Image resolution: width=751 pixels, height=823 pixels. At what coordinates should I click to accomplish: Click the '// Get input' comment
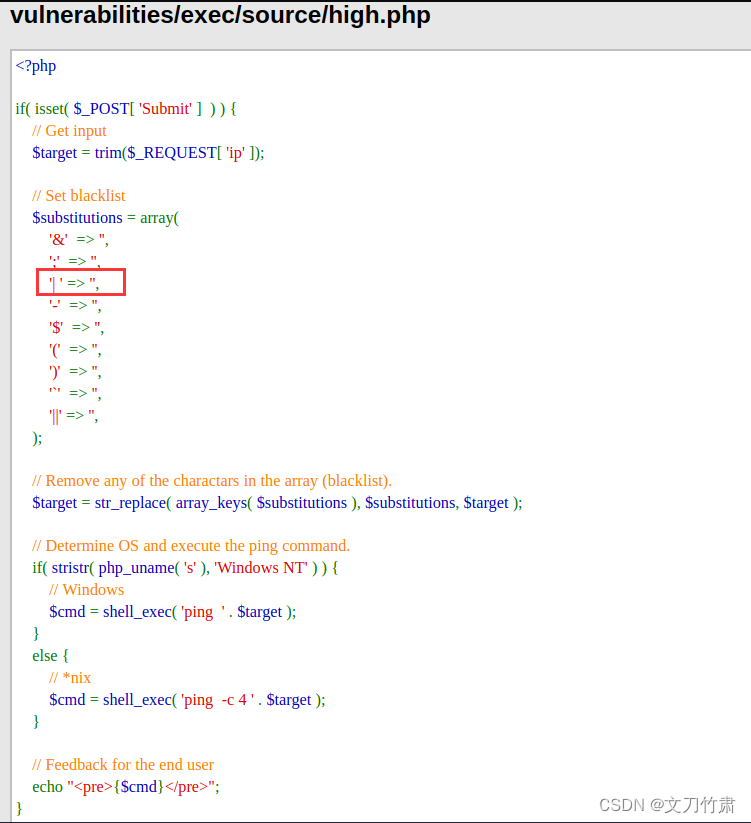69,131
